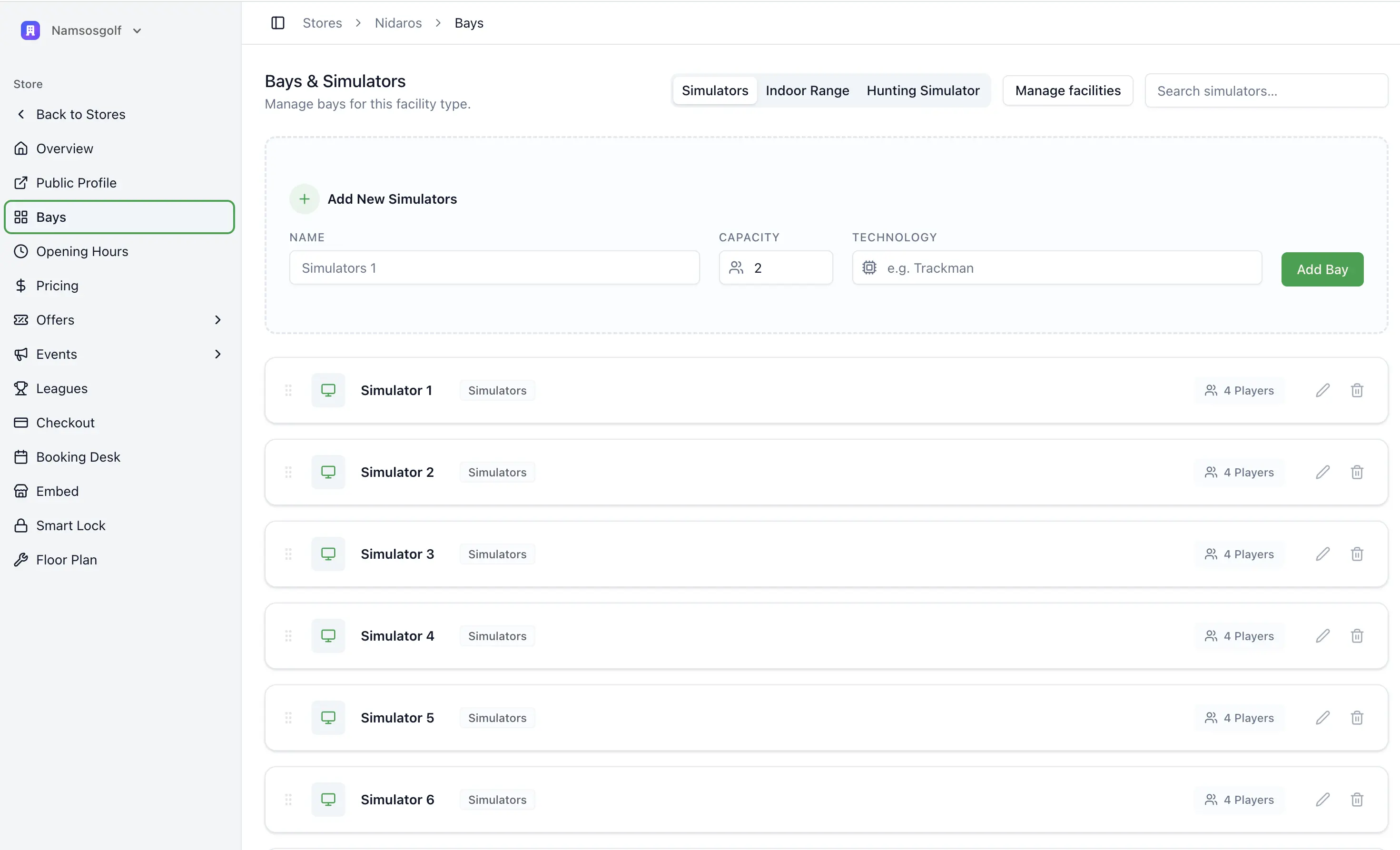Open Manage facilities
Screen dimensions: 1400x850
coord(1067,90)
